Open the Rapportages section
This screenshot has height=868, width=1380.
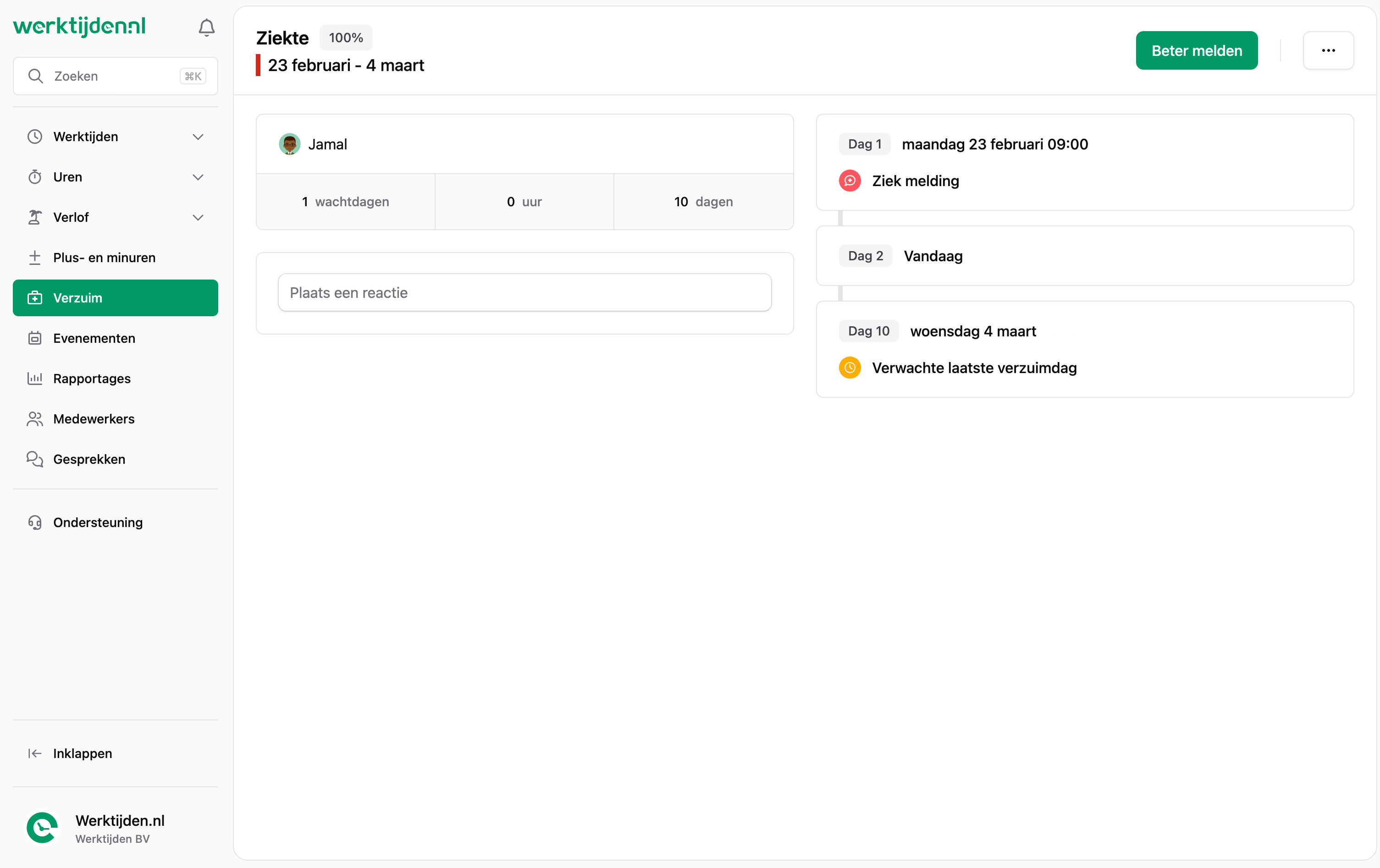tap(92, 379)
